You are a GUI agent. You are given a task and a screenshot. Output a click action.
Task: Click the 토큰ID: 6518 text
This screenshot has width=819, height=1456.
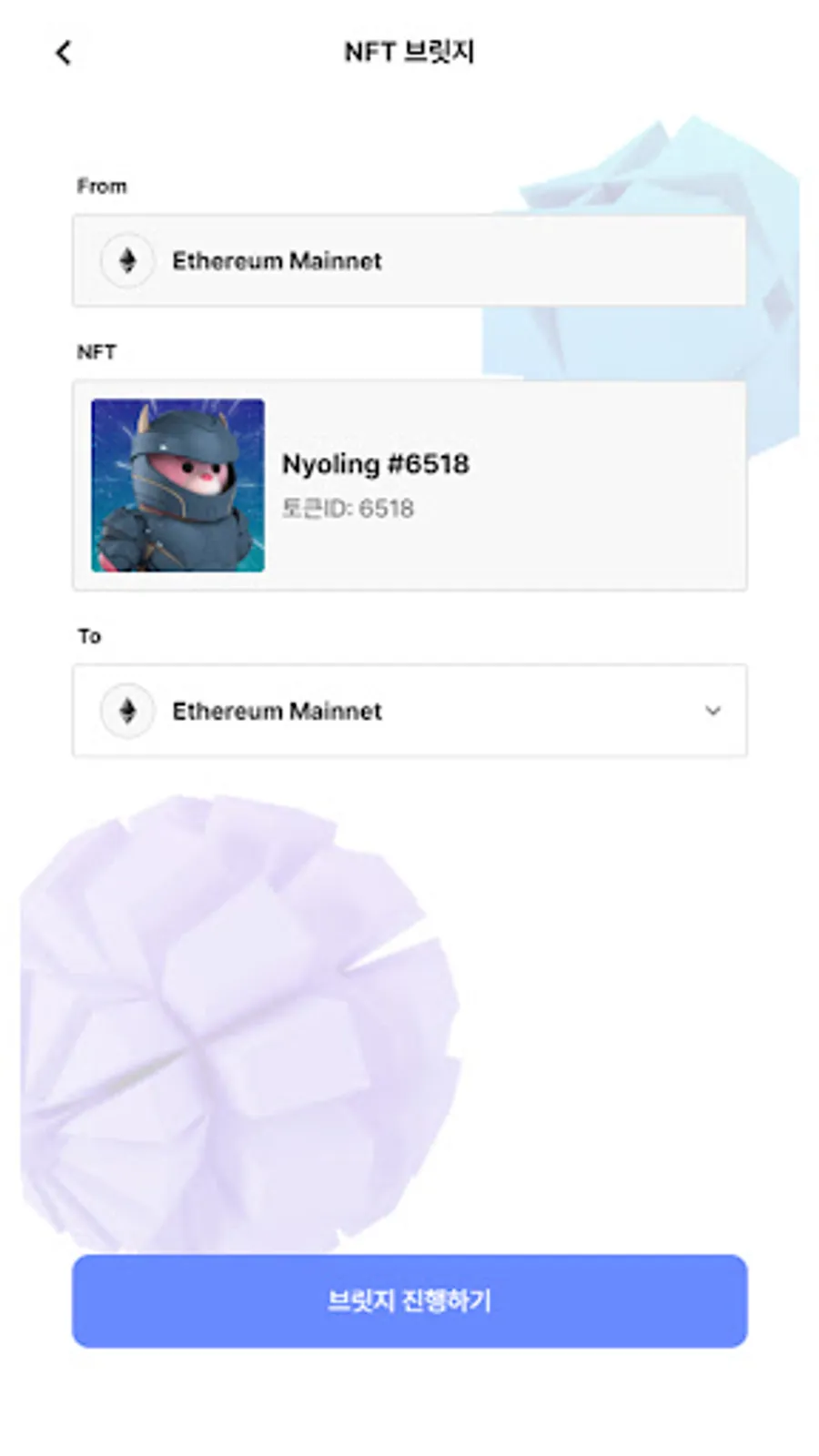348,508
